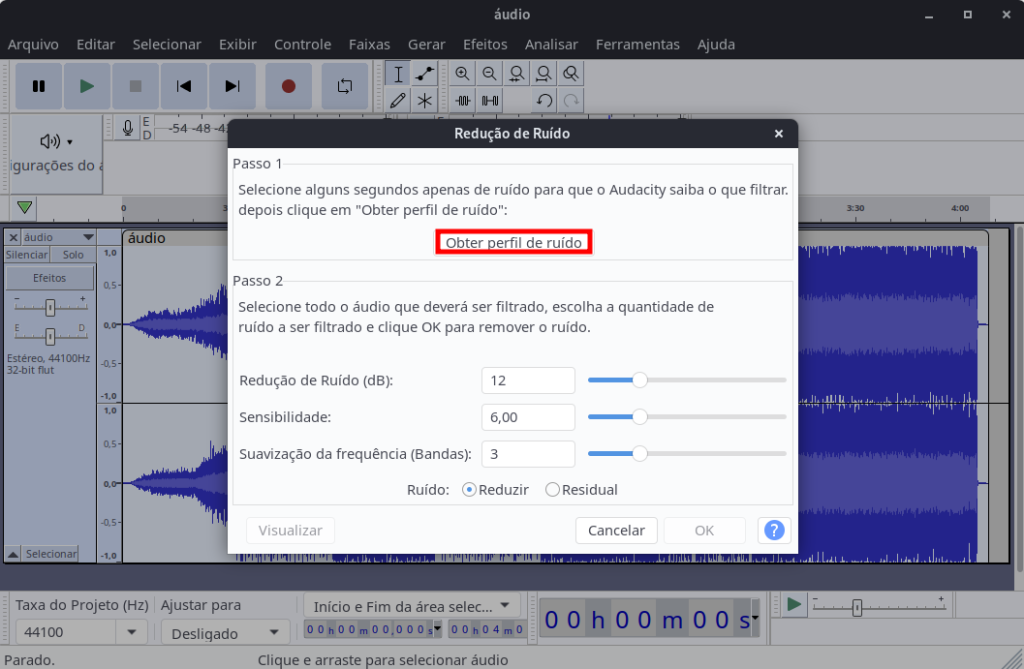Click the Redo arrow icon
The image size is (1024, 669).
coord(571,101)
